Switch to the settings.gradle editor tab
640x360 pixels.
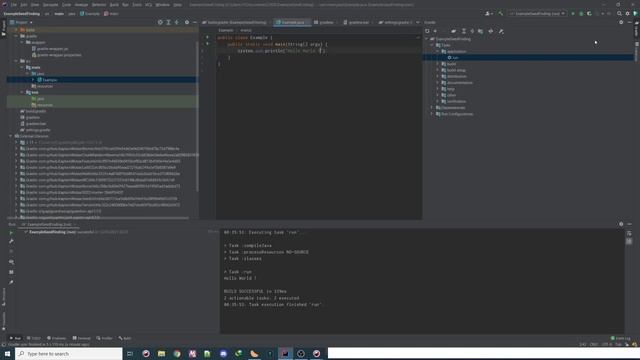(396, 22)
